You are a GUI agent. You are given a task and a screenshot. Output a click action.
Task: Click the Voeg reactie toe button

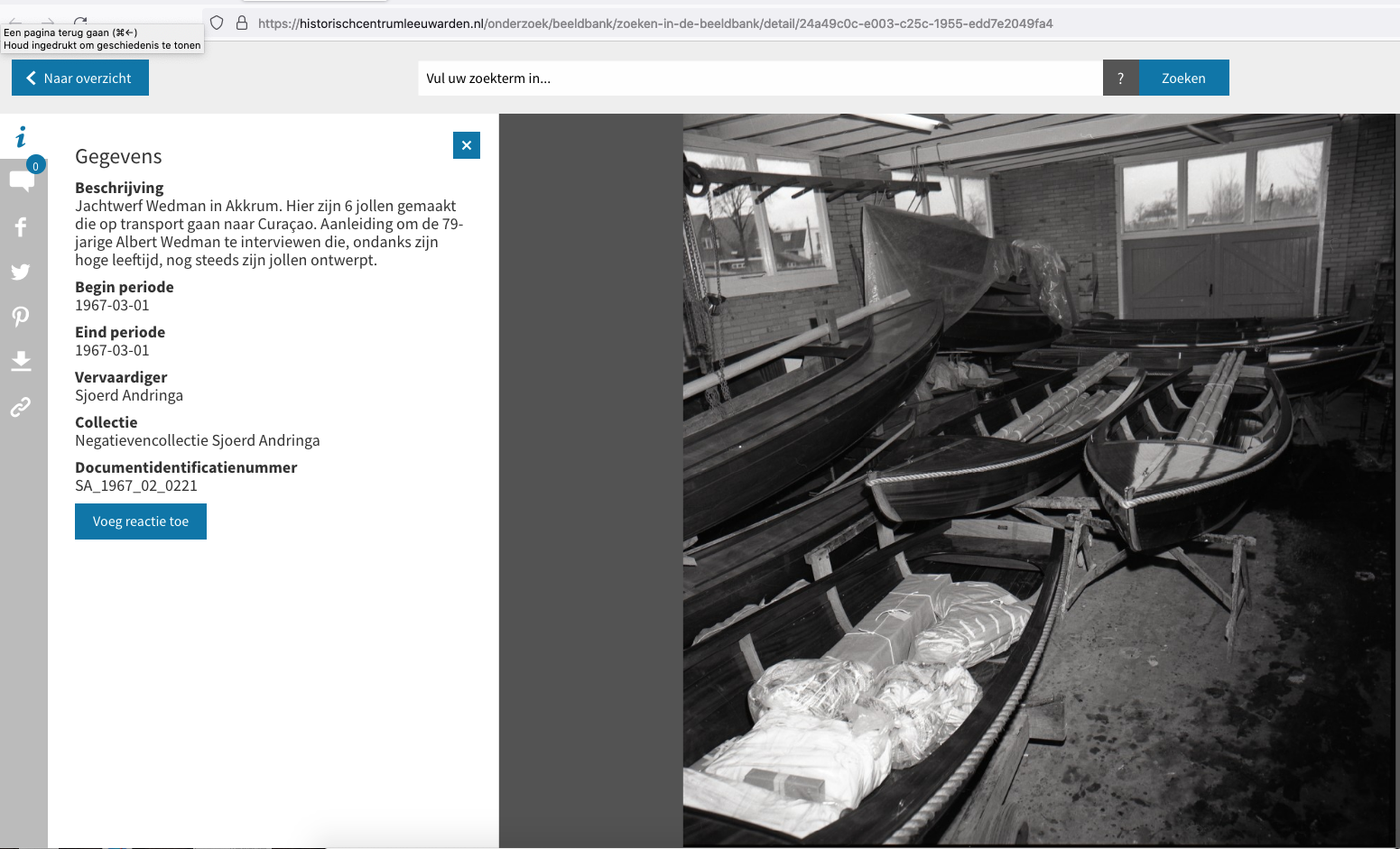tap(141, 521)
